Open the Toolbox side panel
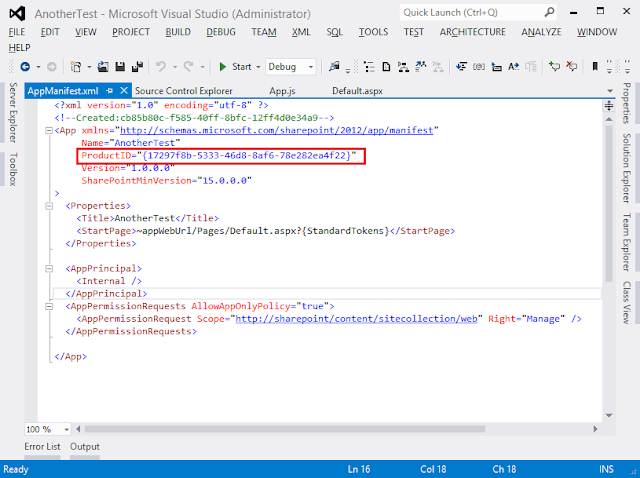 (13, 169)
